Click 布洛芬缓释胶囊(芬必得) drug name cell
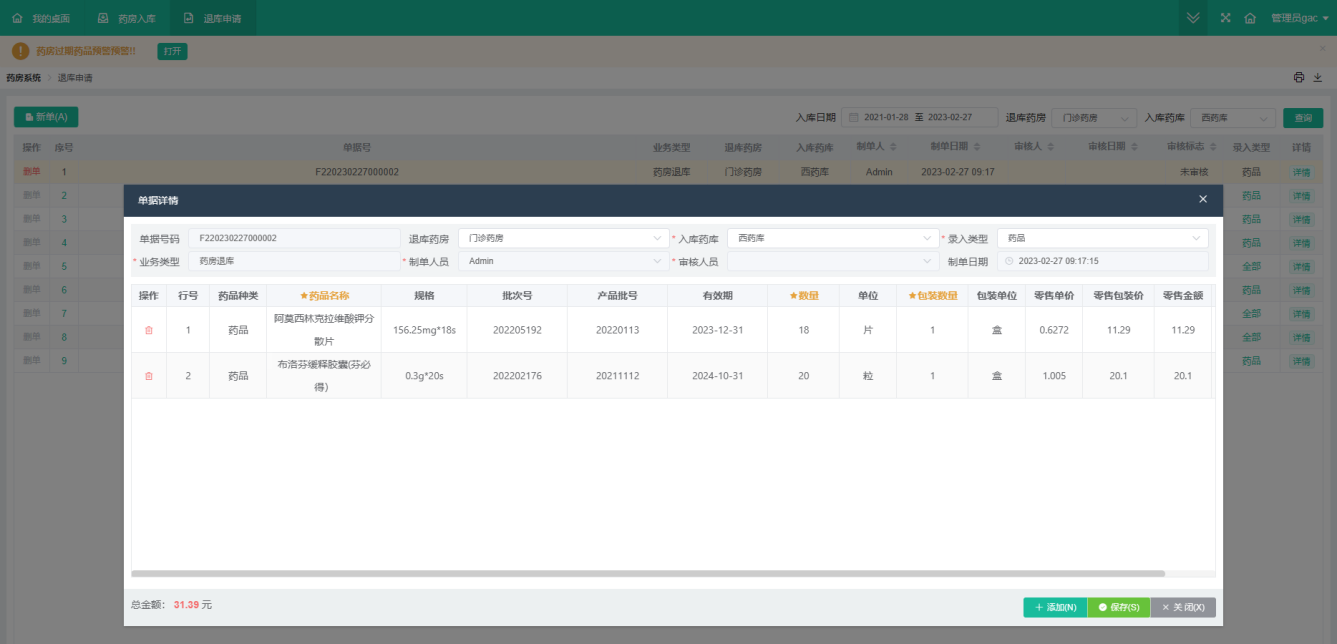The image size is (1337, 644). [x=324, y=376]
